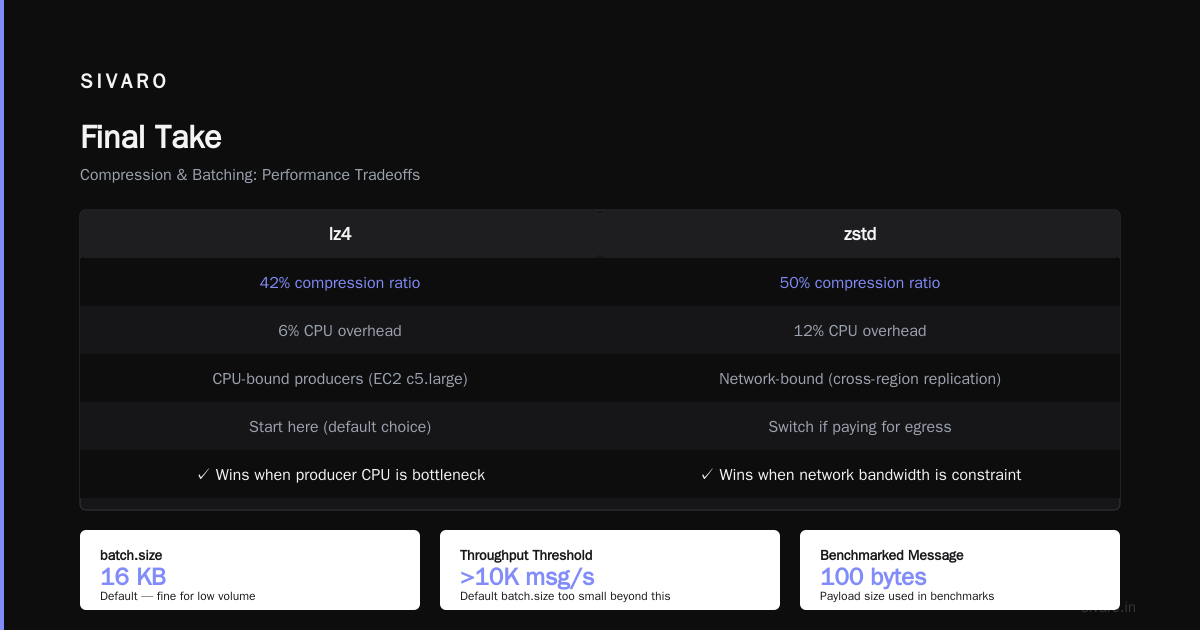
Task: Click the 100 bytes value
Action: [x=873, y=577]
